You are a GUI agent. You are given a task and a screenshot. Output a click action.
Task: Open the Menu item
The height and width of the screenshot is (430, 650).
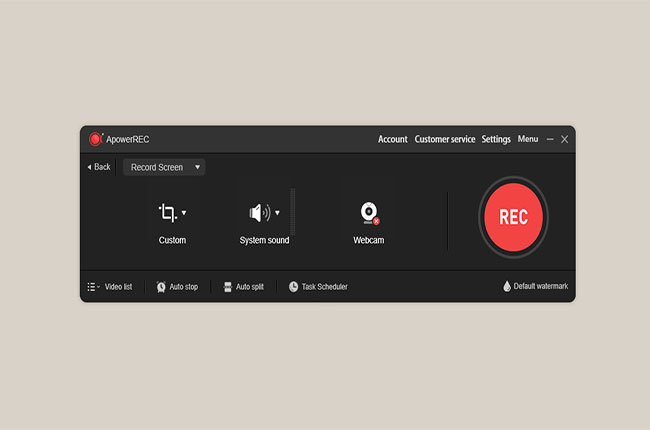click(528, 139)
